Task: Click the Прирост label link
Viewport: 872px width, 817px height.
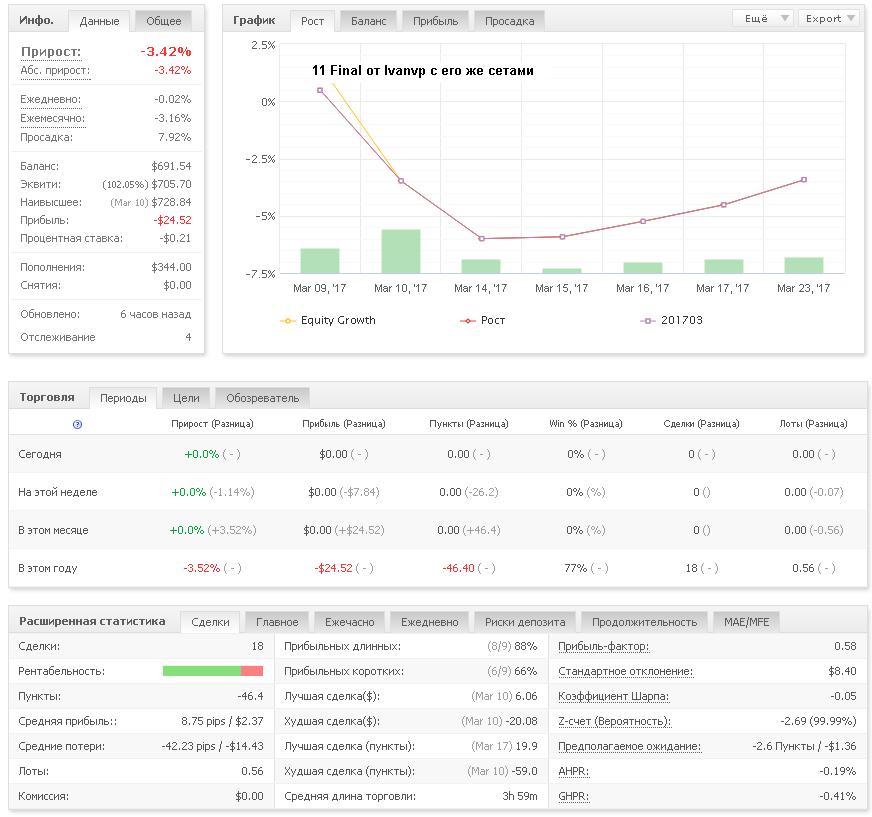Action: (x=51, y=52)
